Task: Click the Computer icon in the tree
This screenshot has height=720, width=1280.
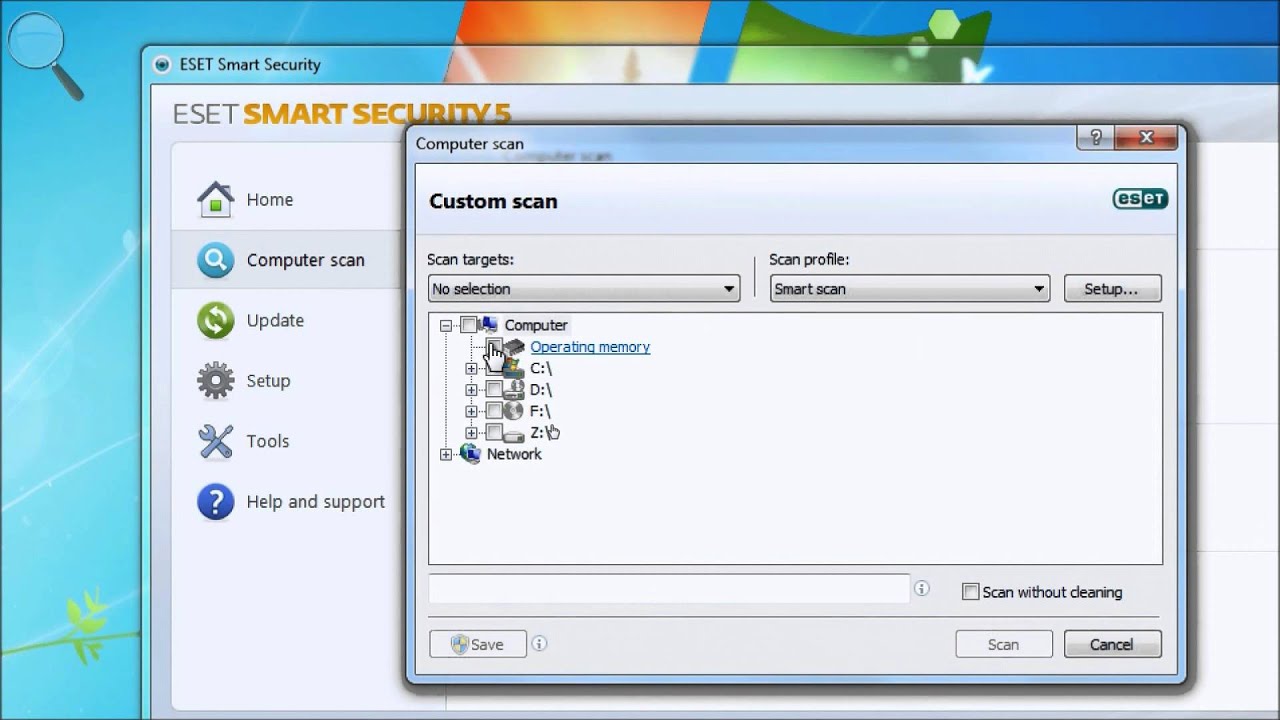Action: [x=489, y=325]
